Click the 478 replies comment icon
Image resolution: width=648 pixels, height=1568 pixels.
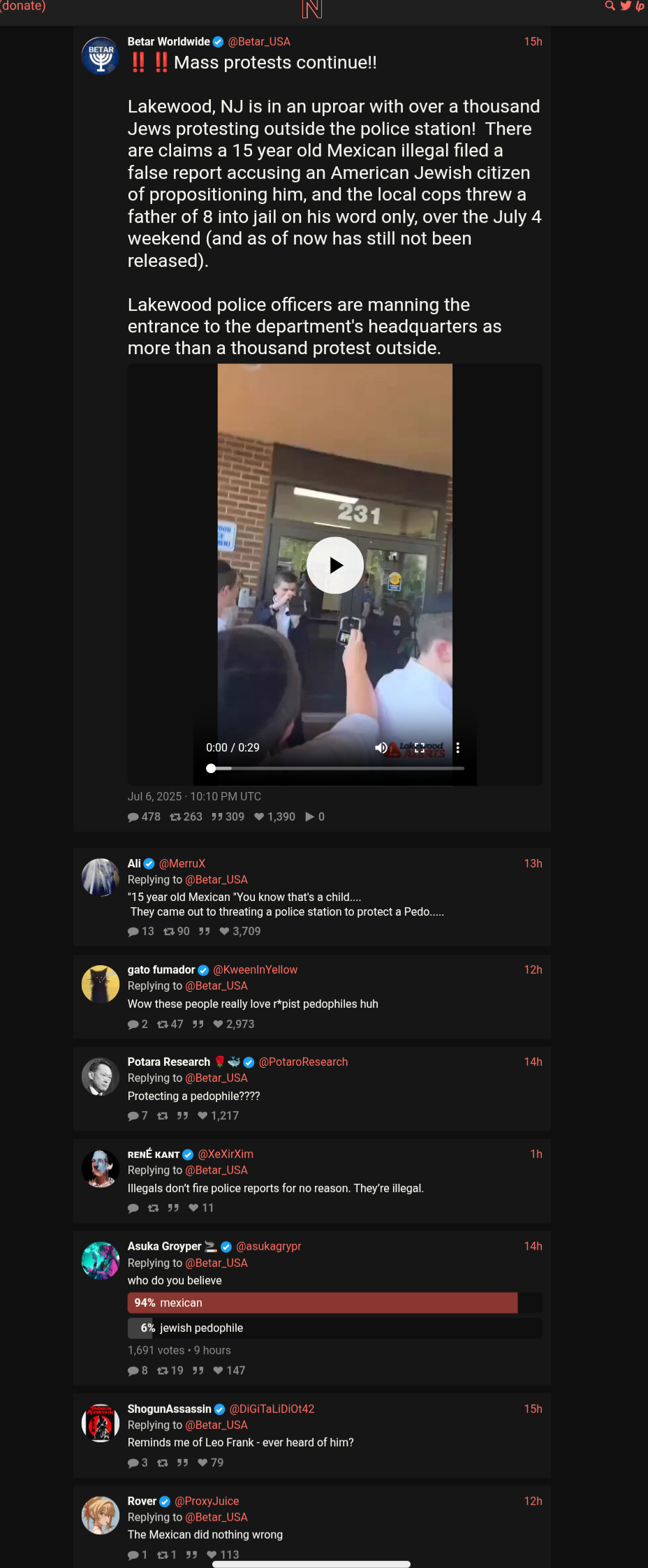coord(133,817)
